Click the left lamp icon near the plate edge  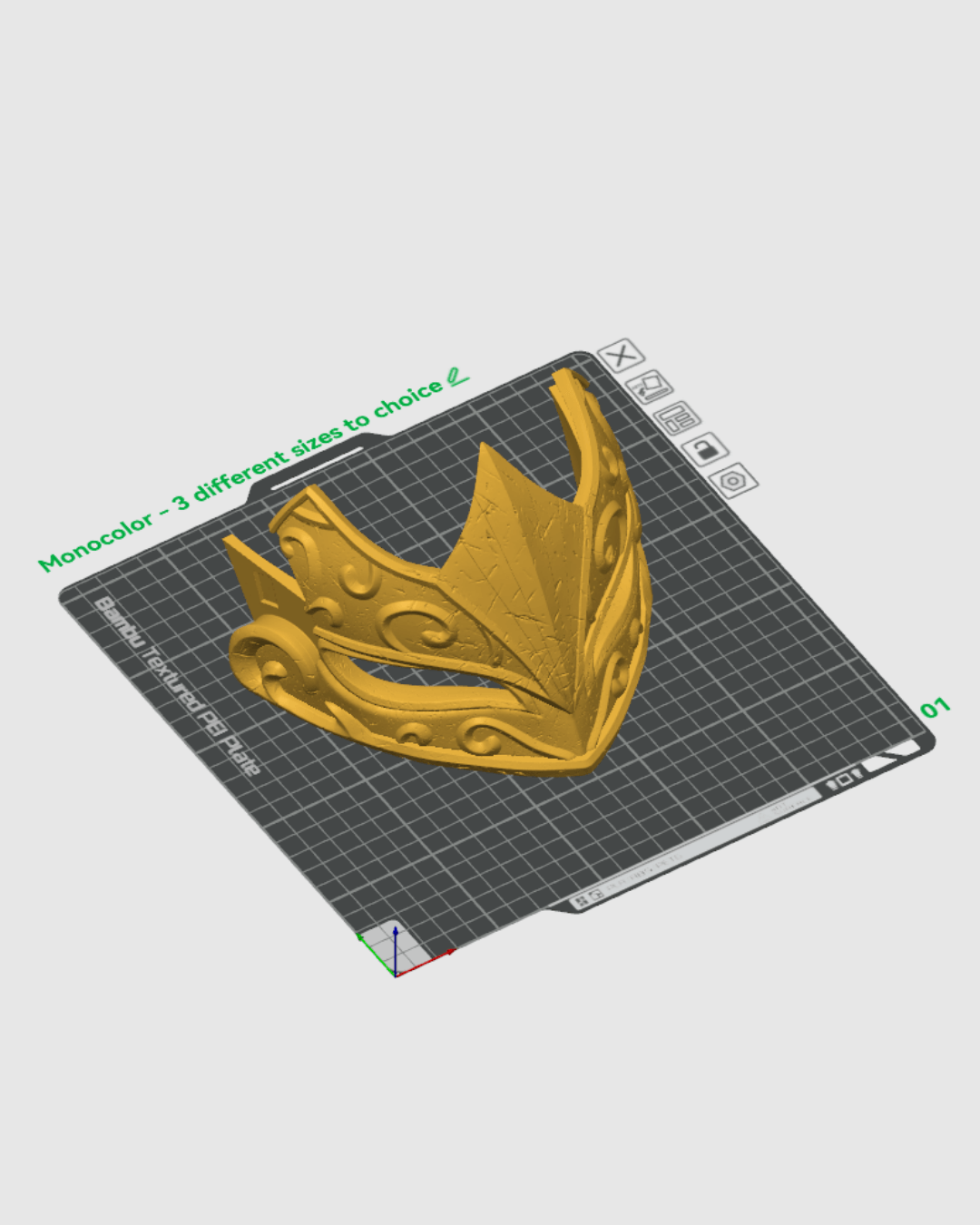tap(830, 784)
